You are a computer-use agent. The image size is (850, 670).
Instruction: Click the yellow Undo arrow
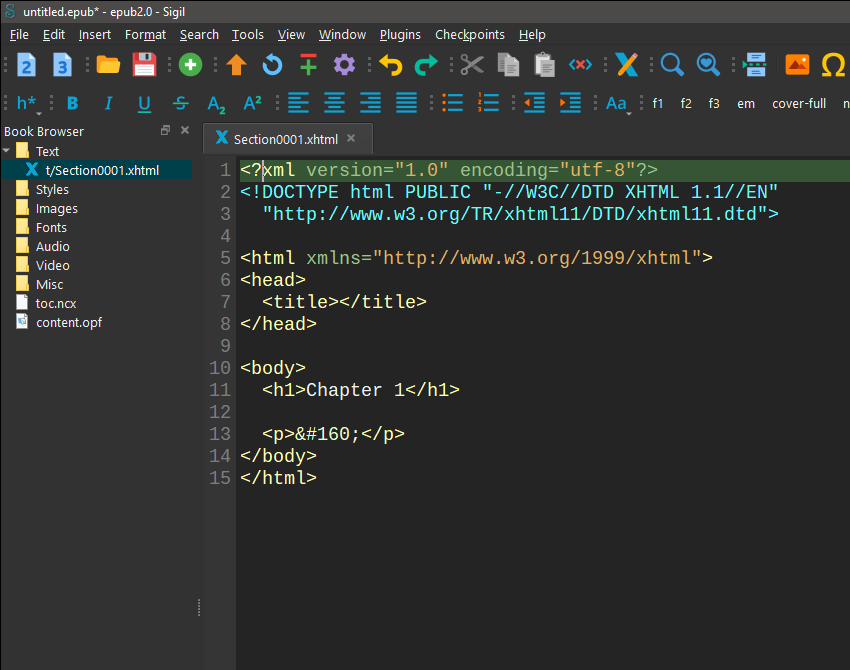coord(390,65)
